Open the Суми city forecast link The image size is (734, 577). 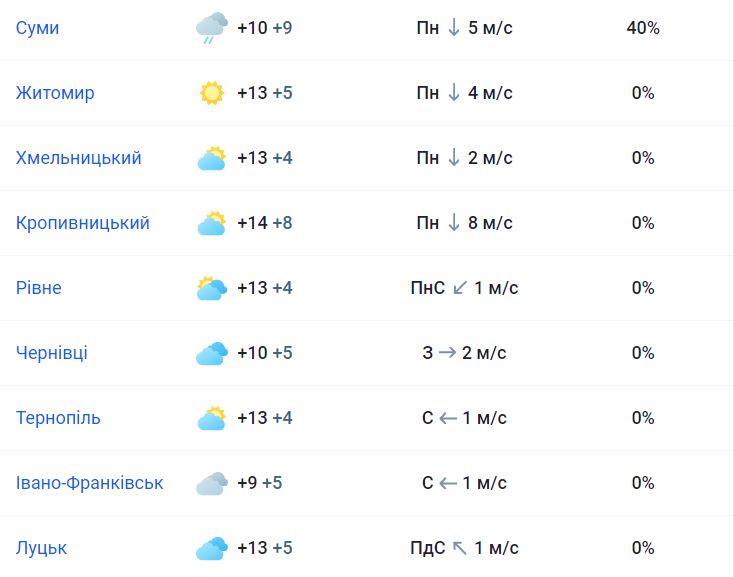point(37,28)
